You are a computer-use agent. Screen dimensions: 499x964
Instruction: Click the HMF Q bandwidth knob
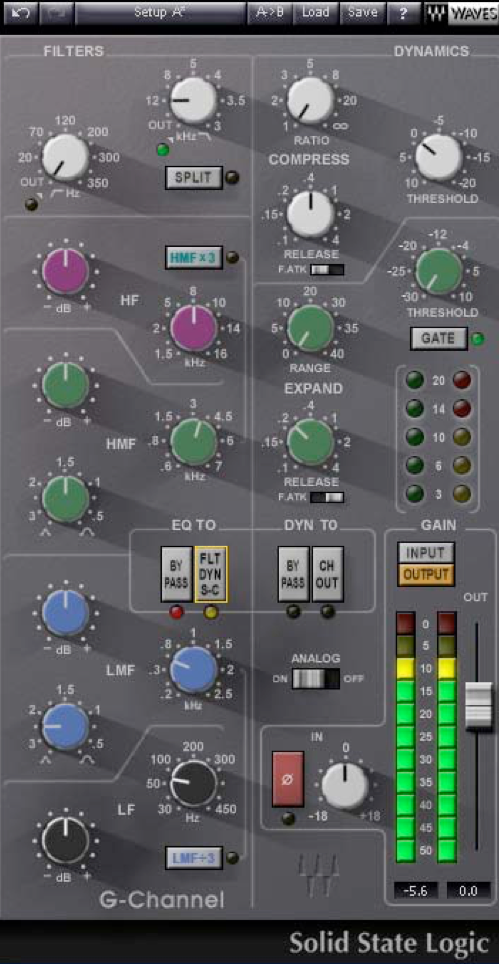65,498
